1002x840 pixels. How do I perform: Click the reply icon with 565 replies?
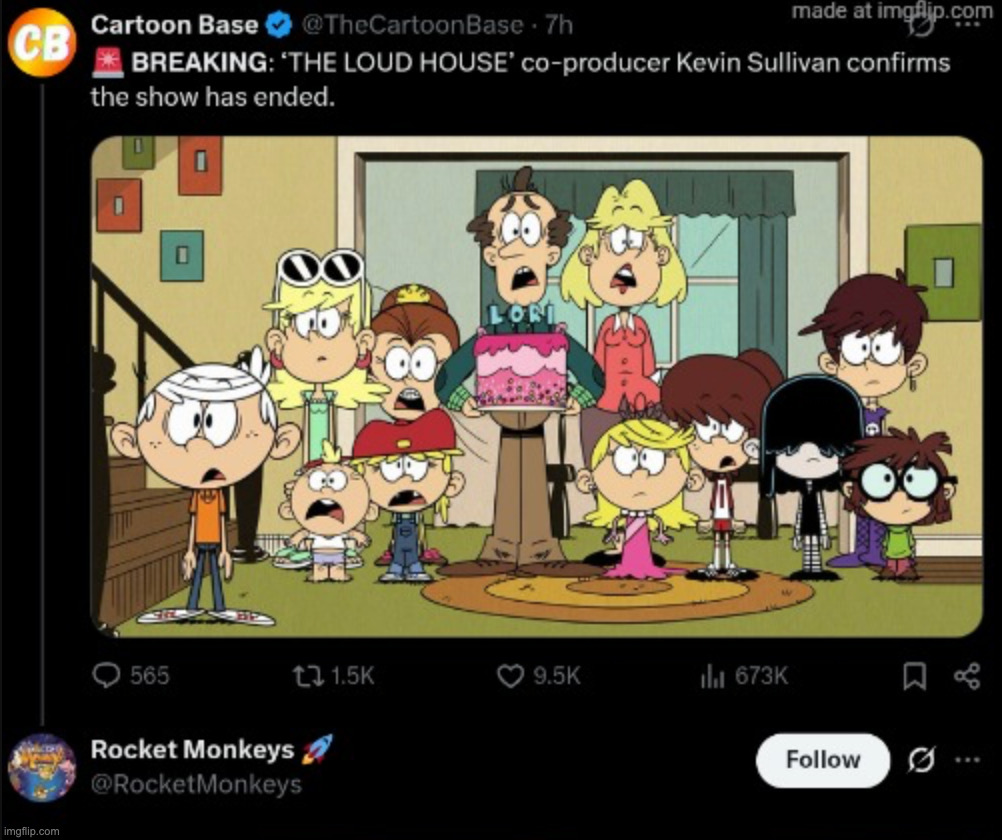107,676
